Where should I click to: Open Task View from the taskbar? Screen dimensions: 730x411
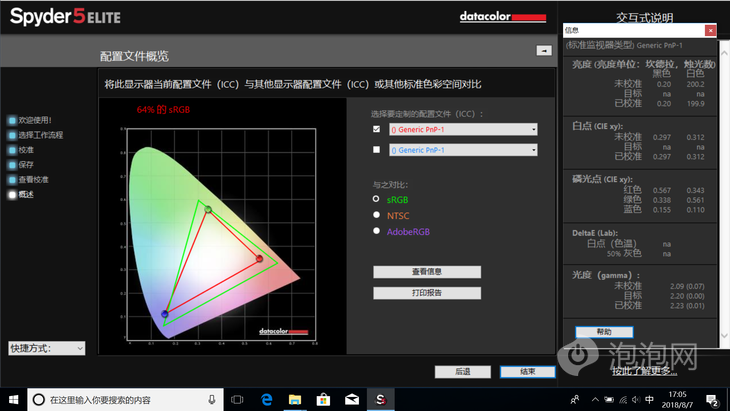pos(237,399)
